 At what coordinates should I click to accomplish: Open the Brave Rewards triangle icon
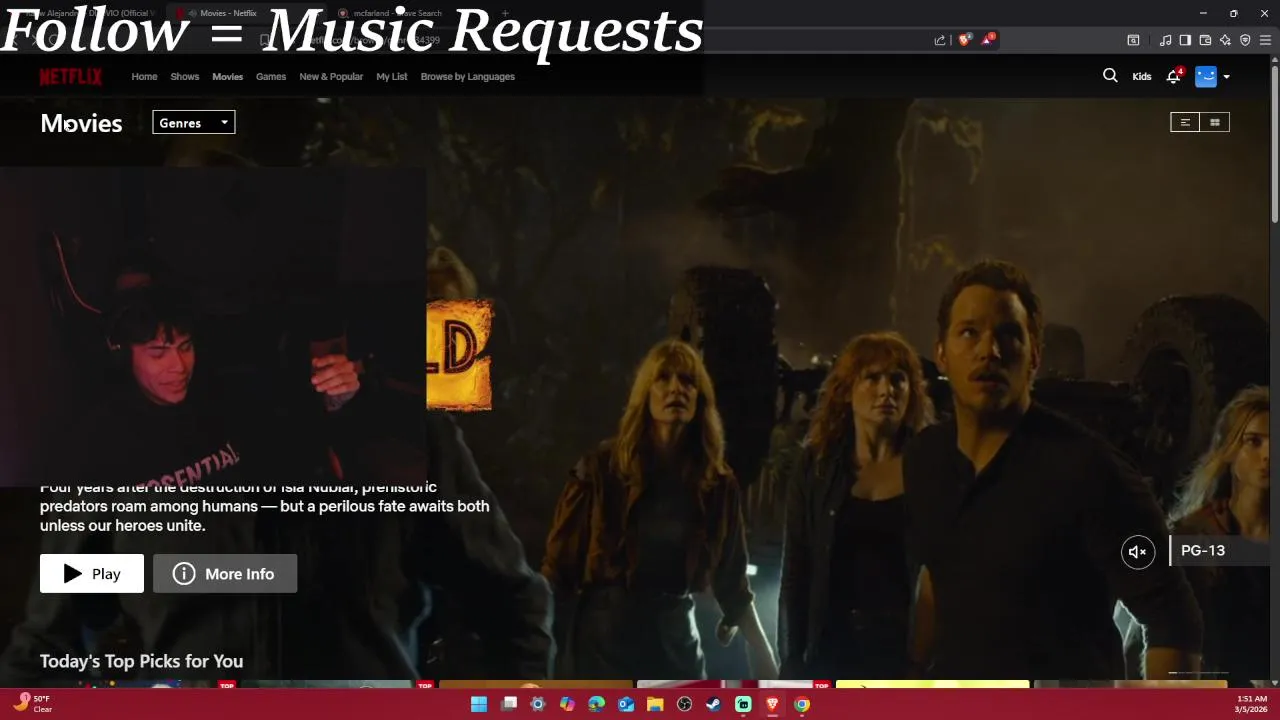(x=988, y=40)
